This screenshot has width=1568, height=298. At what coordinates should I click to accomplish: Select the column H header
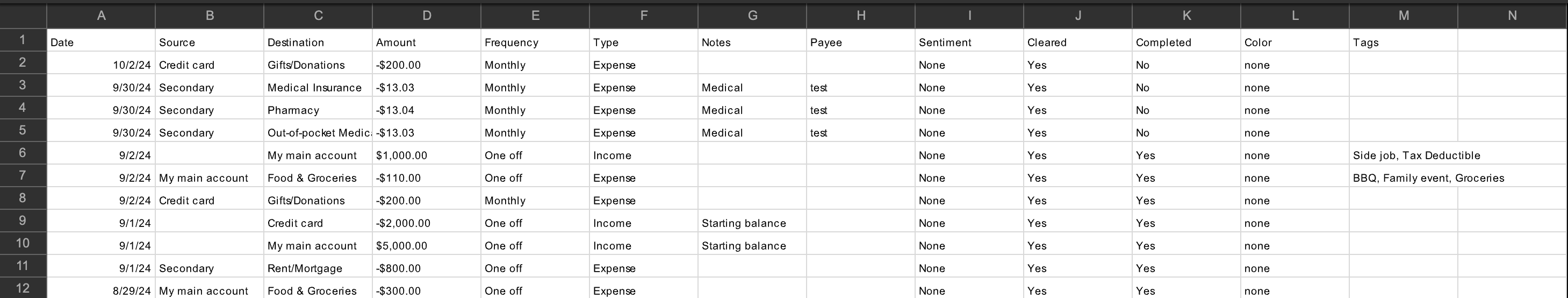[860, 15]
